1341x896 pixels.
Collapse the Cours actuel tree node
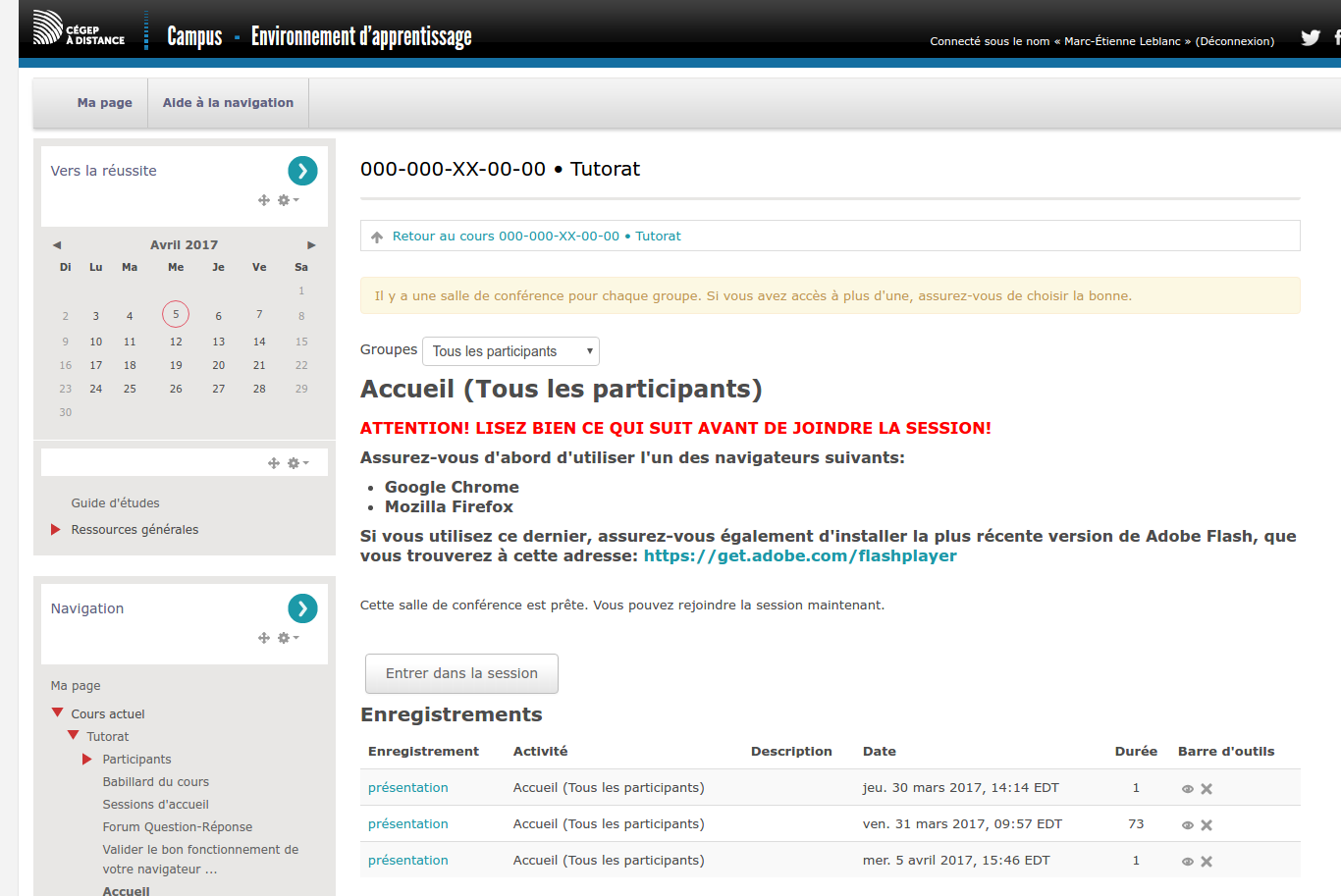coord(58,713)
